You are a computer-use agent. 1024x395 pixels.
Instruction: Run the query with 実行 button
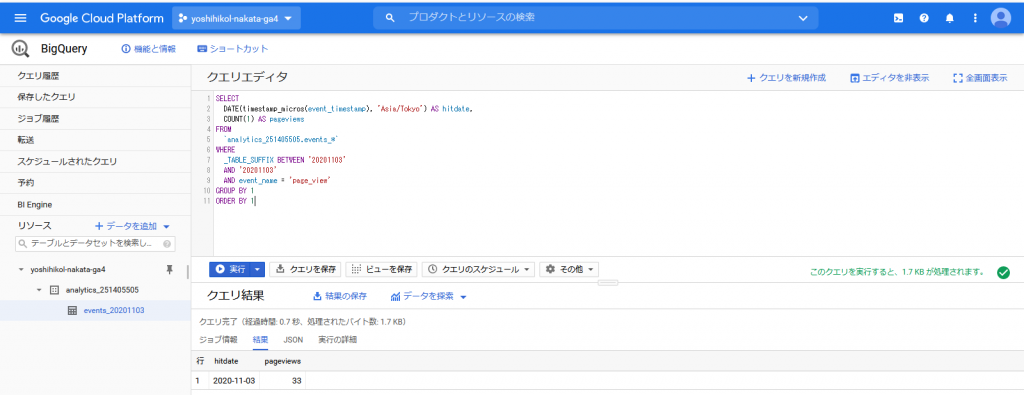tap(231, 269)
